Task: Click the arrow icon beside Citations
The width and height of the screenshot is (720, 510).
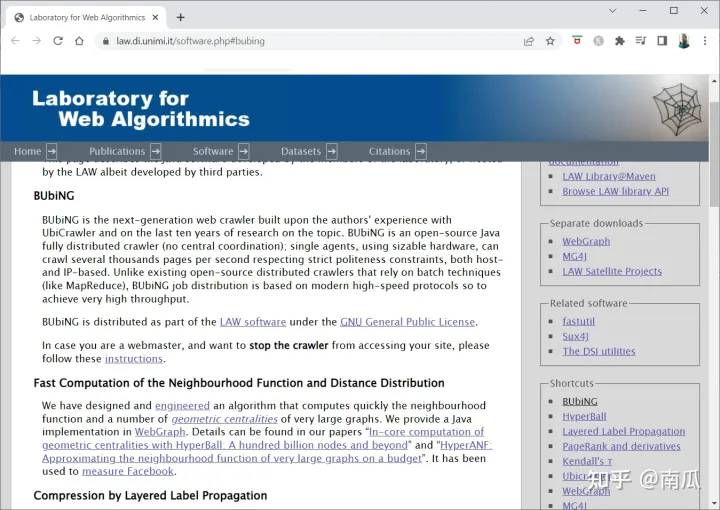Action: (421, 151)
